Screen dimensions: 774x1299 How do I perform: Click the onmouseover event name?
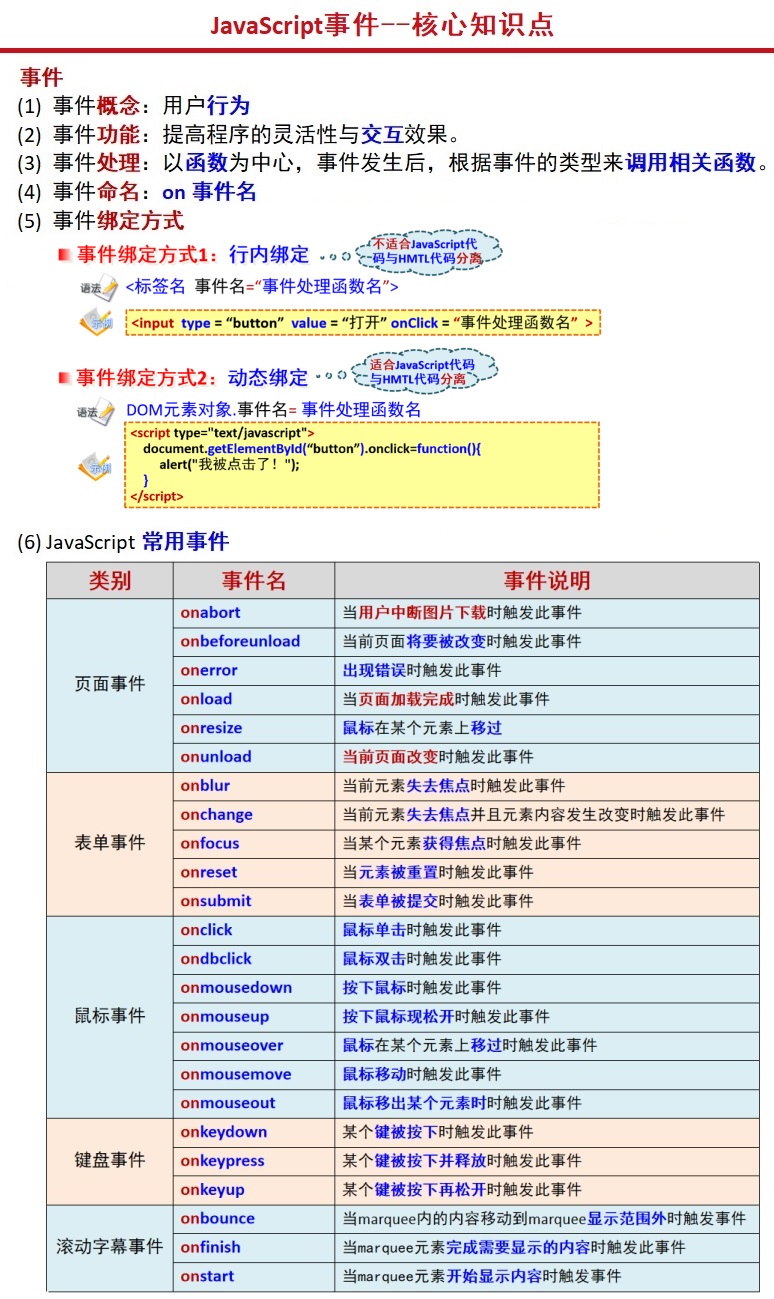(x=232, y=1045)
